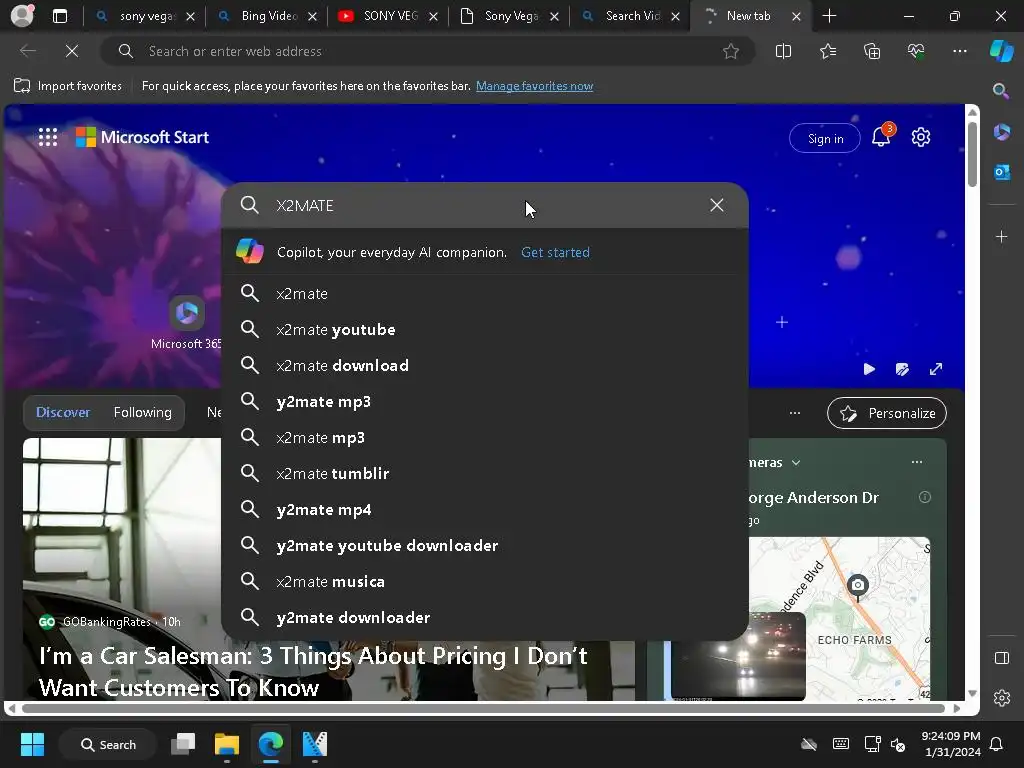Viewport: 1024px width, 768px height.
Task: Click the X2MATE search input box
Action: pyautogui.click(x=483, y=205)
